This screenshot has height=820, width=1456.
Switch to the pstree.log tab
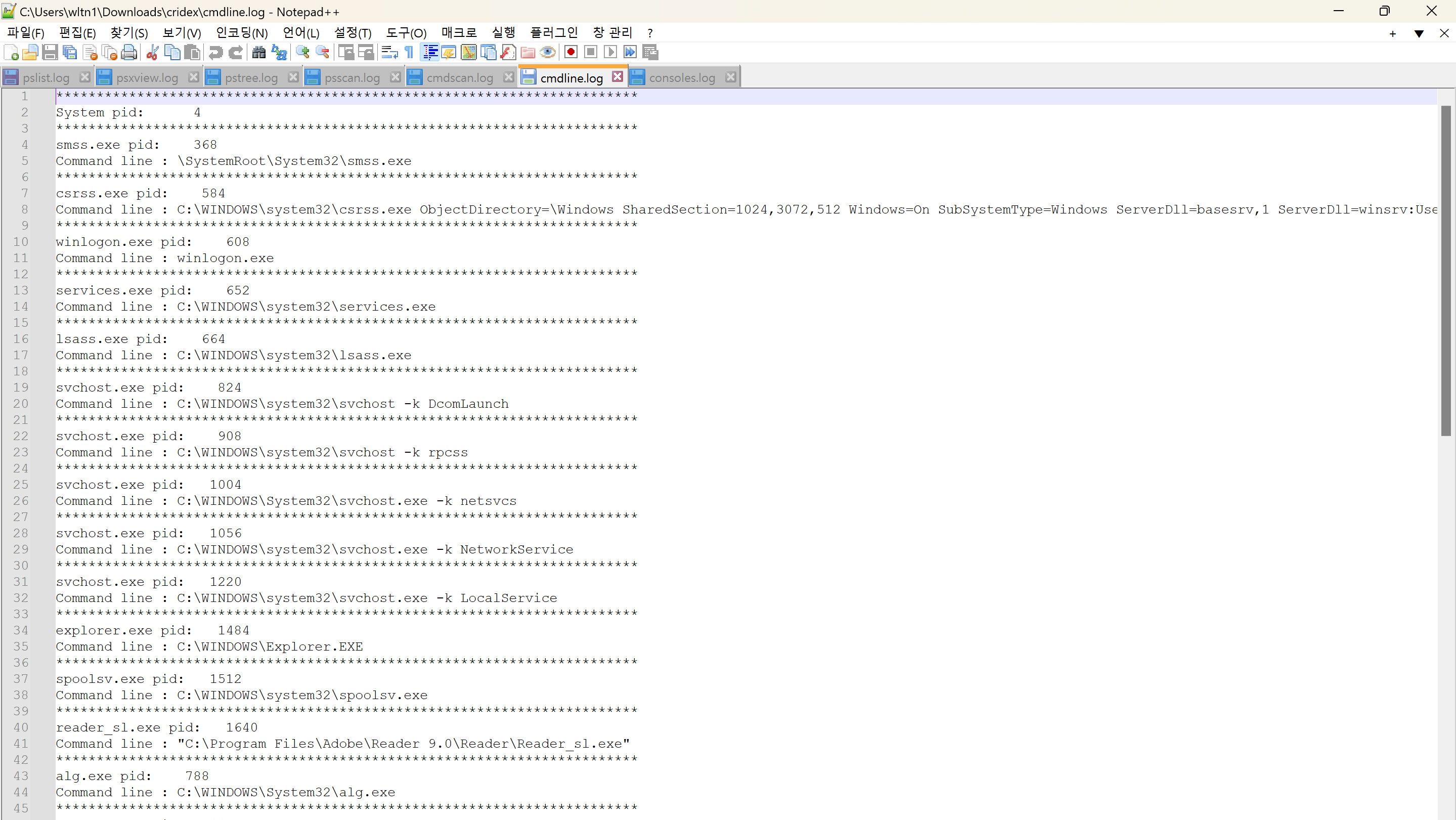pos(251,77)
